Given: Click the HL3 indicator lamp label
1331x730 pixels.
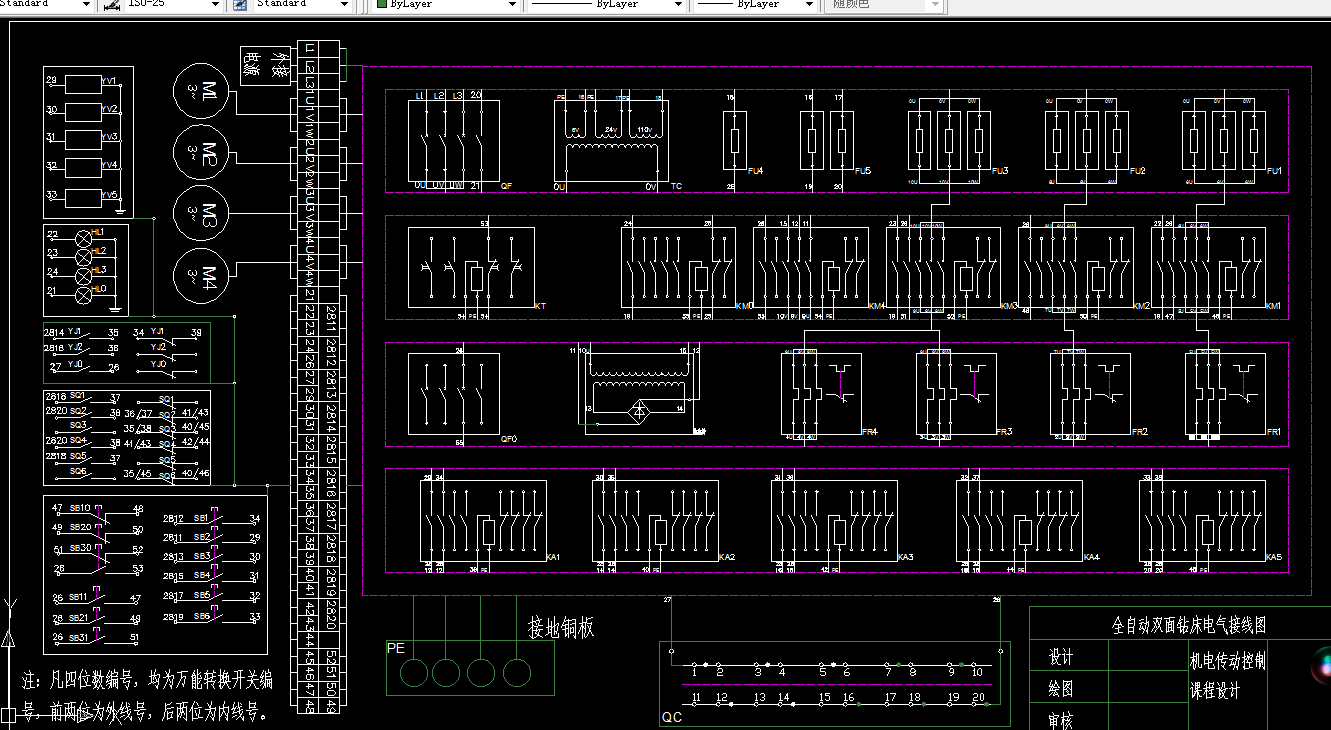Looking at the screenshot, I should pos(98,270).
